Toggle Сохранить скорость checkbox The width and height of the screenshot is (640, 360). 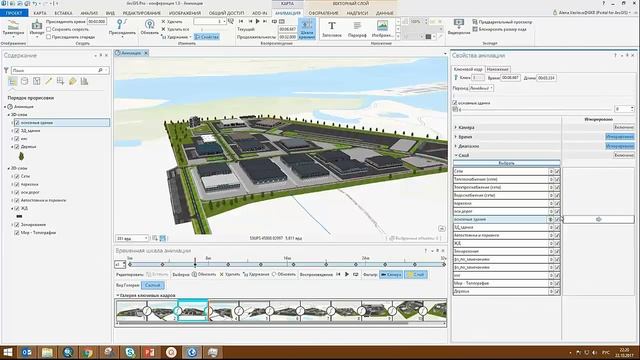pos(49,29)
